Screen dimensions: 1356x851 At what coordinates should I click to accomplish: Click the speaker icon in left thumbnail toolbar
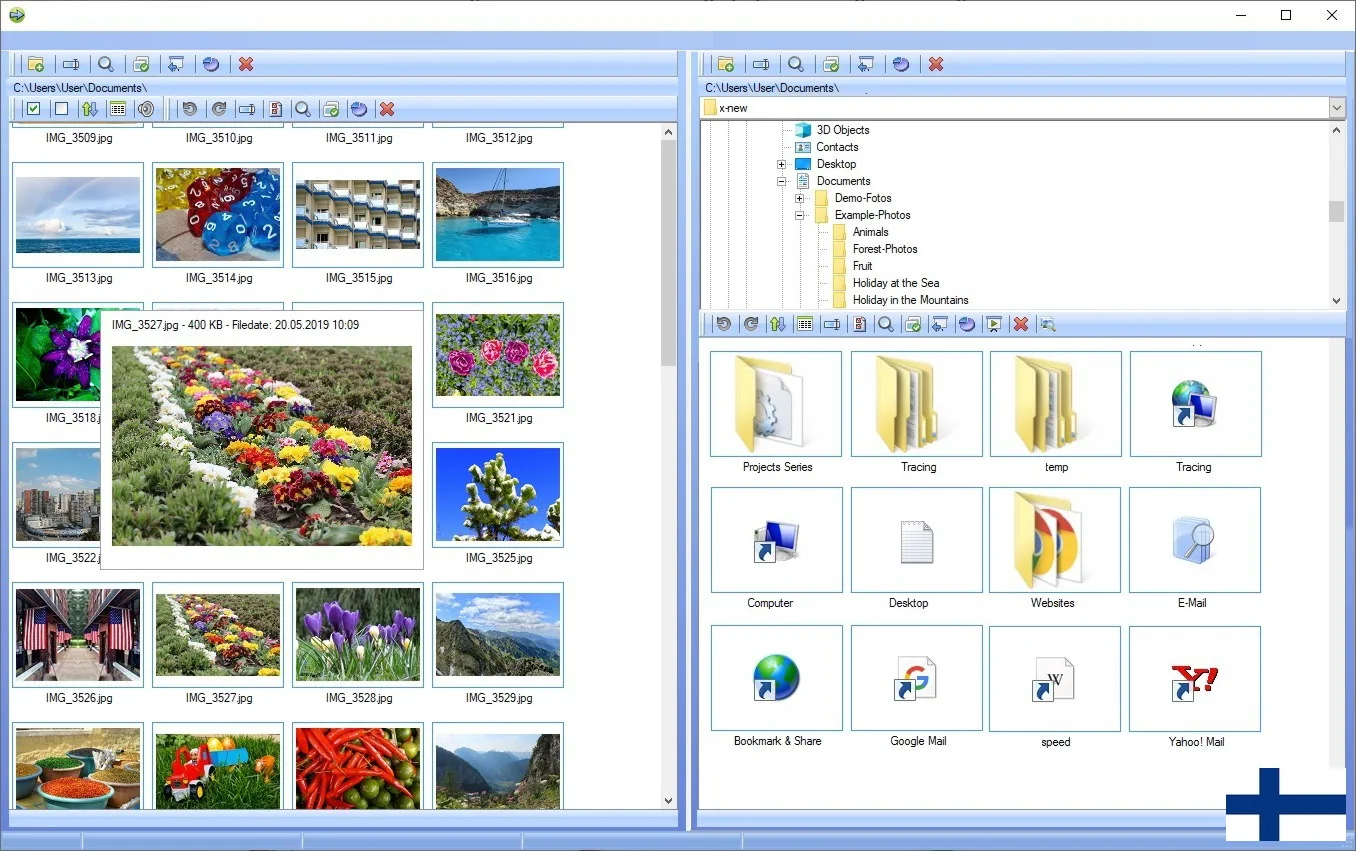[146, 109]
